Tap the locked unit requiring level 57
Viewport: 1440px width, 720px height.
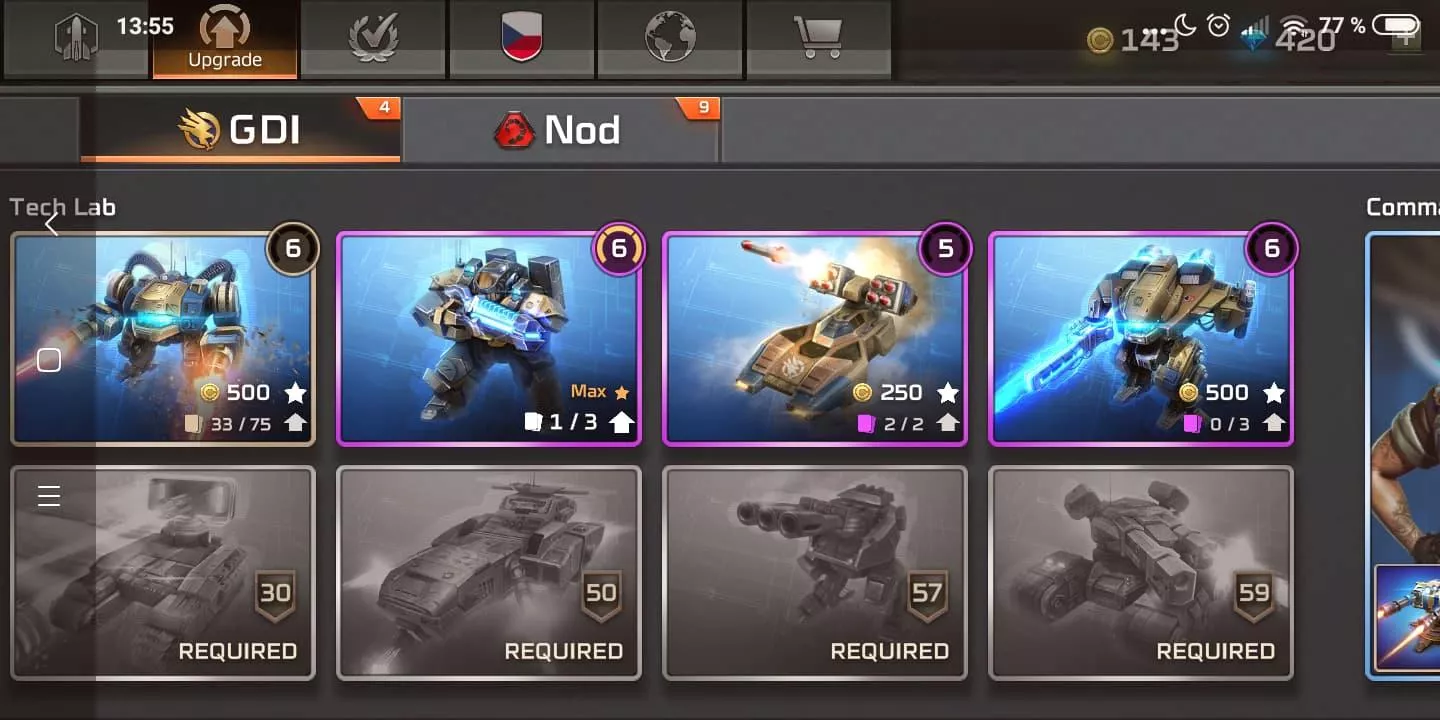click(815, 573)
